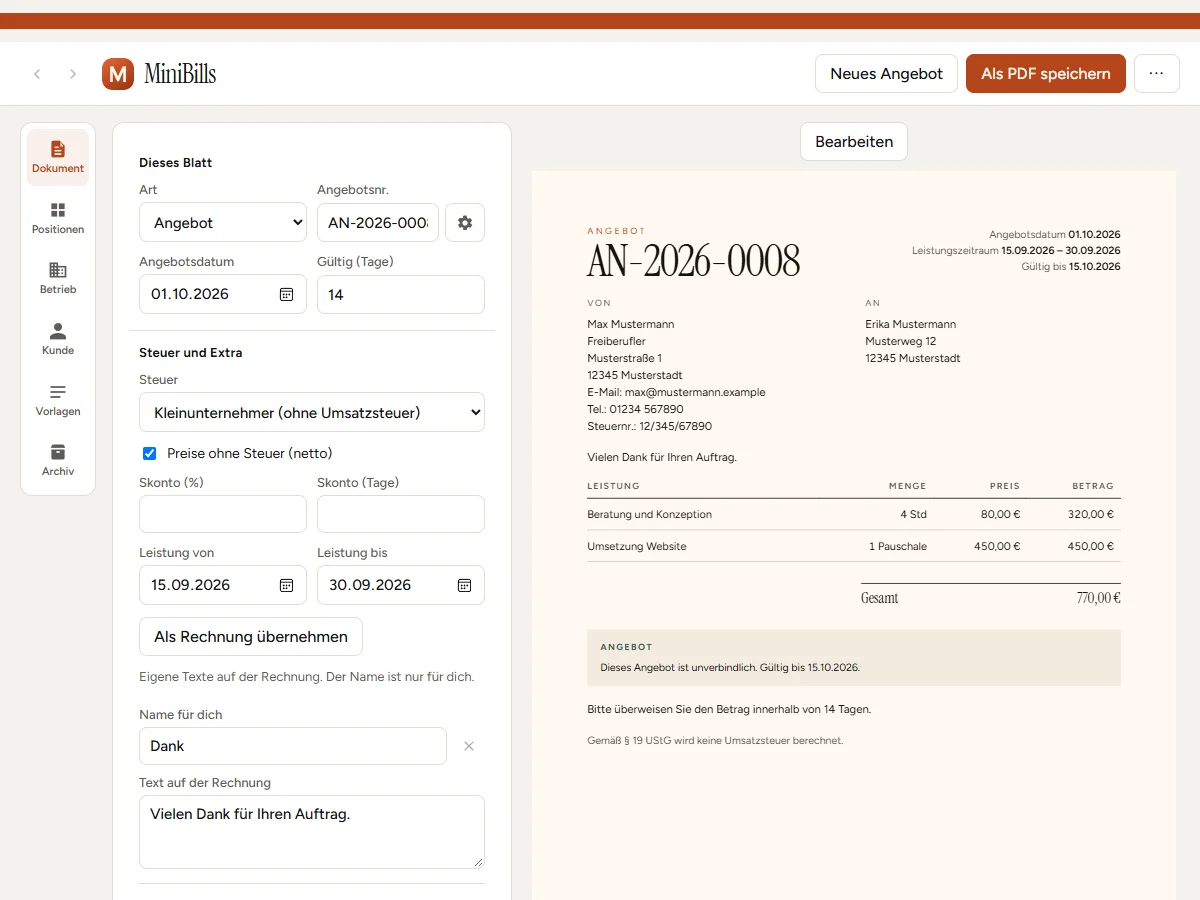Remove the Dank text with the X icon

469,746
